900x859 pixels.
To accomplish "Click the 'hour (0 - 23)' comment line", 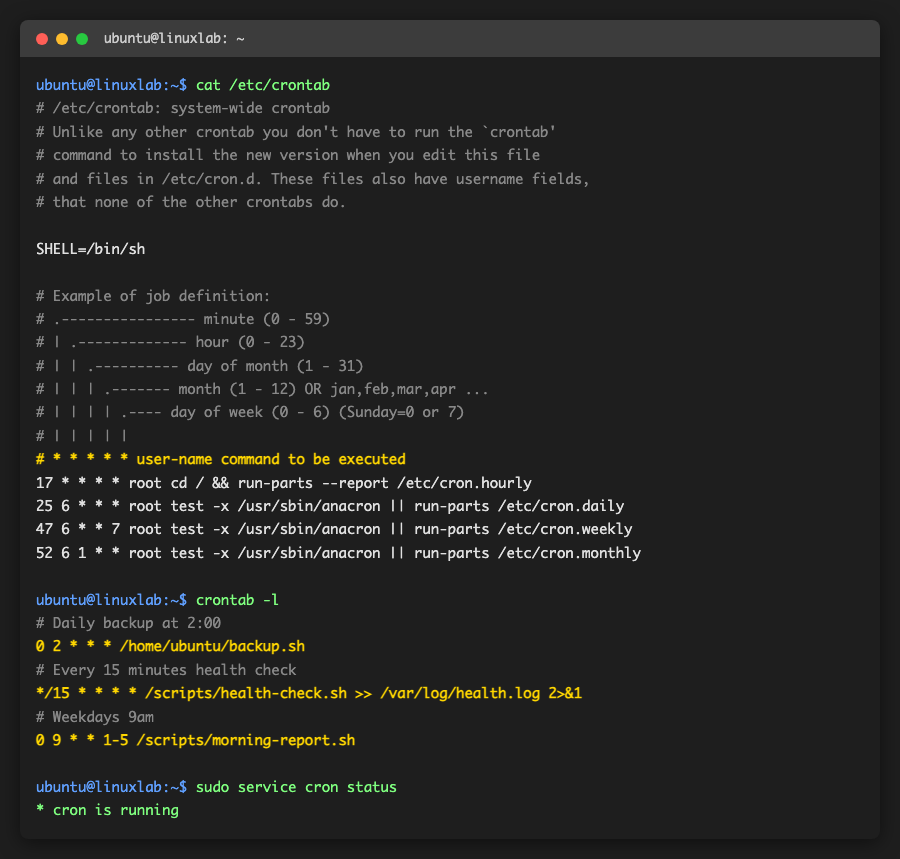I will click(170, 343).
